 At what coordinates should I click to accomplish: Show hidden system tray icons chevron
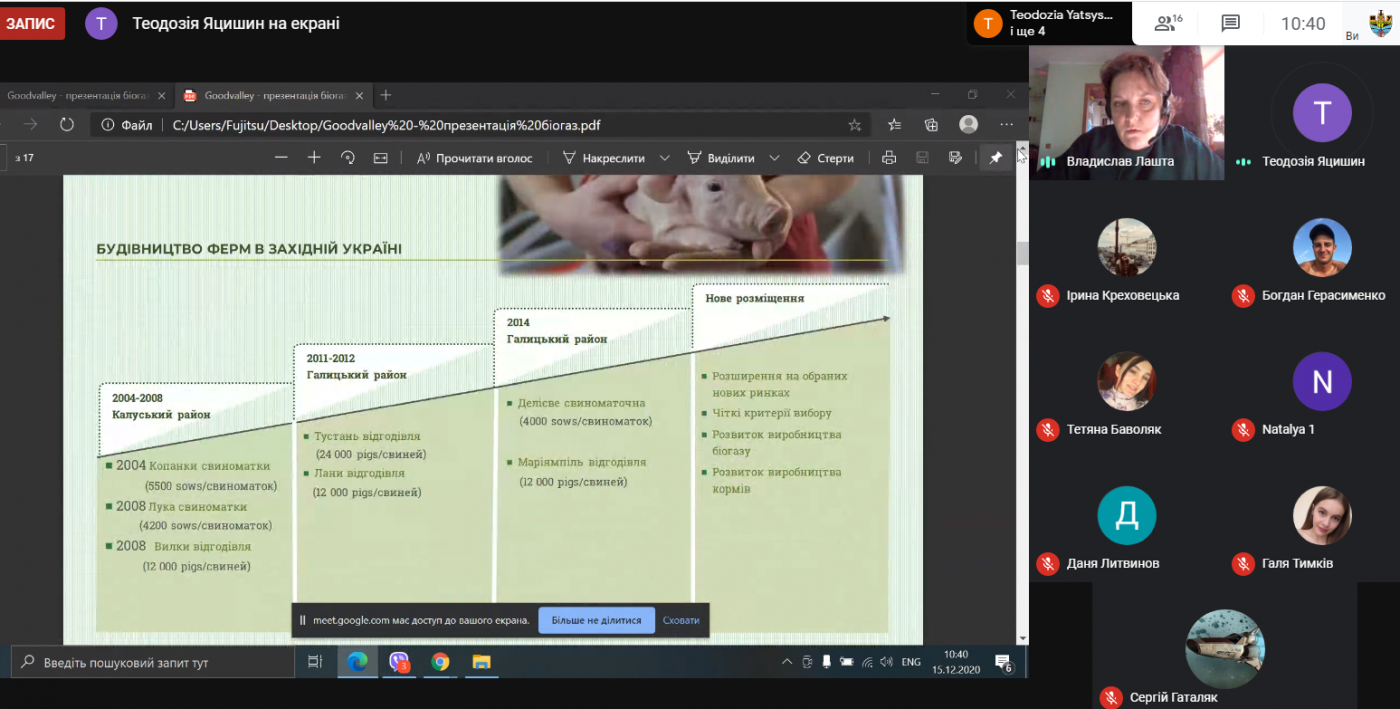(x=787, y=662)
